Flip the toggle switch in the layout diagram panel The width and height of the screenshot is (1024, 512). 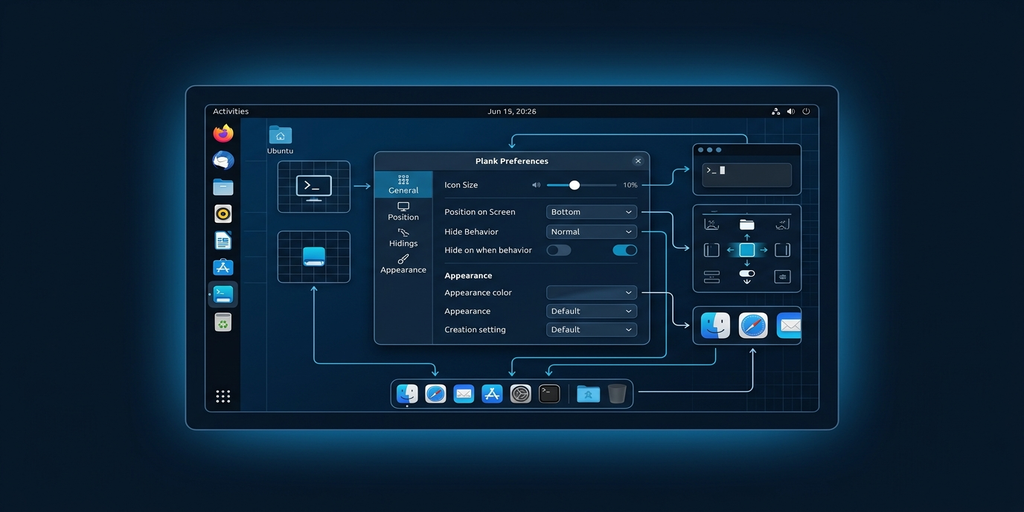click(x=747, y=273)
